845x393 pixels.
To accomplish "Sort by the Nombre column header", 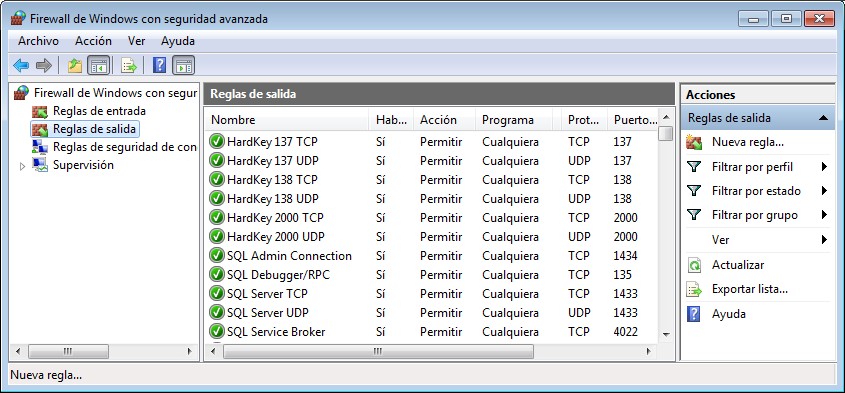I will 287,120.
